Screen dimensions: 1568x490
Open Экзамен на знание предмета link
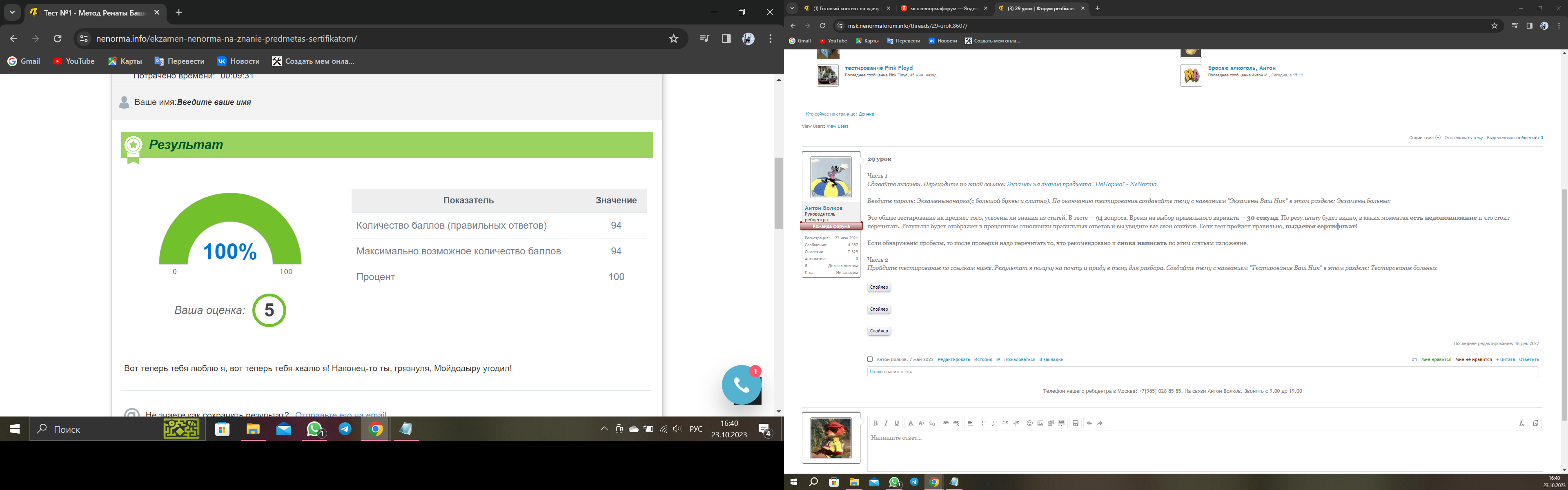1082,184
